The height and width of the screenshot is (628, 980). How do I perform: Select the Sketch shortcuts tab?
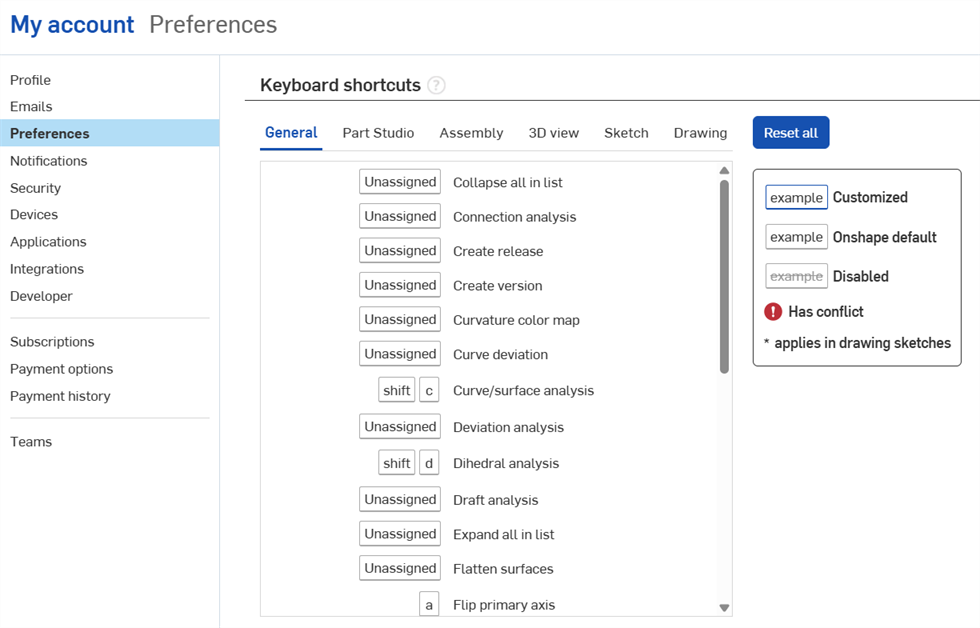pyautogui.click(x=626, y=132)
